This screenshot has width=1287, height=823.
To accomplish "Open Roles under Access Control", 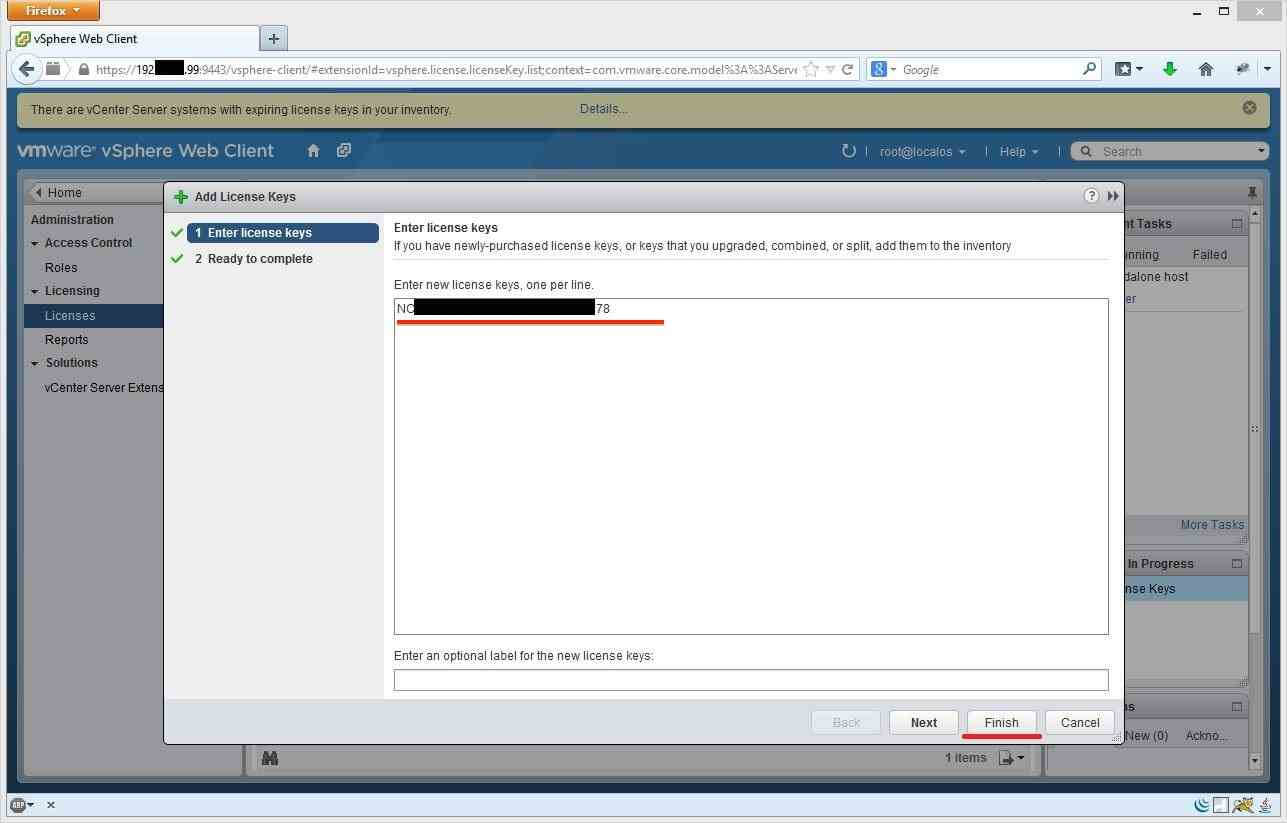I will 61,267.
